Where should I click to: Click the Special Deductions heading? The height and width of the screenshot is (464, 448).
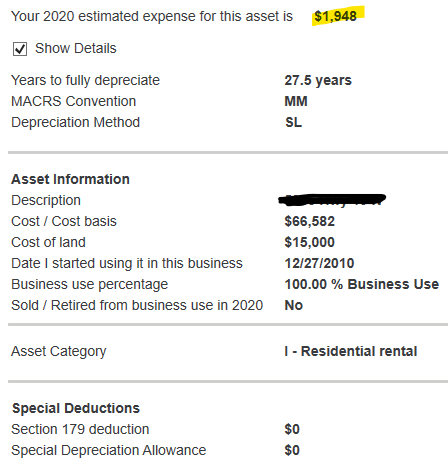point(76,408)
